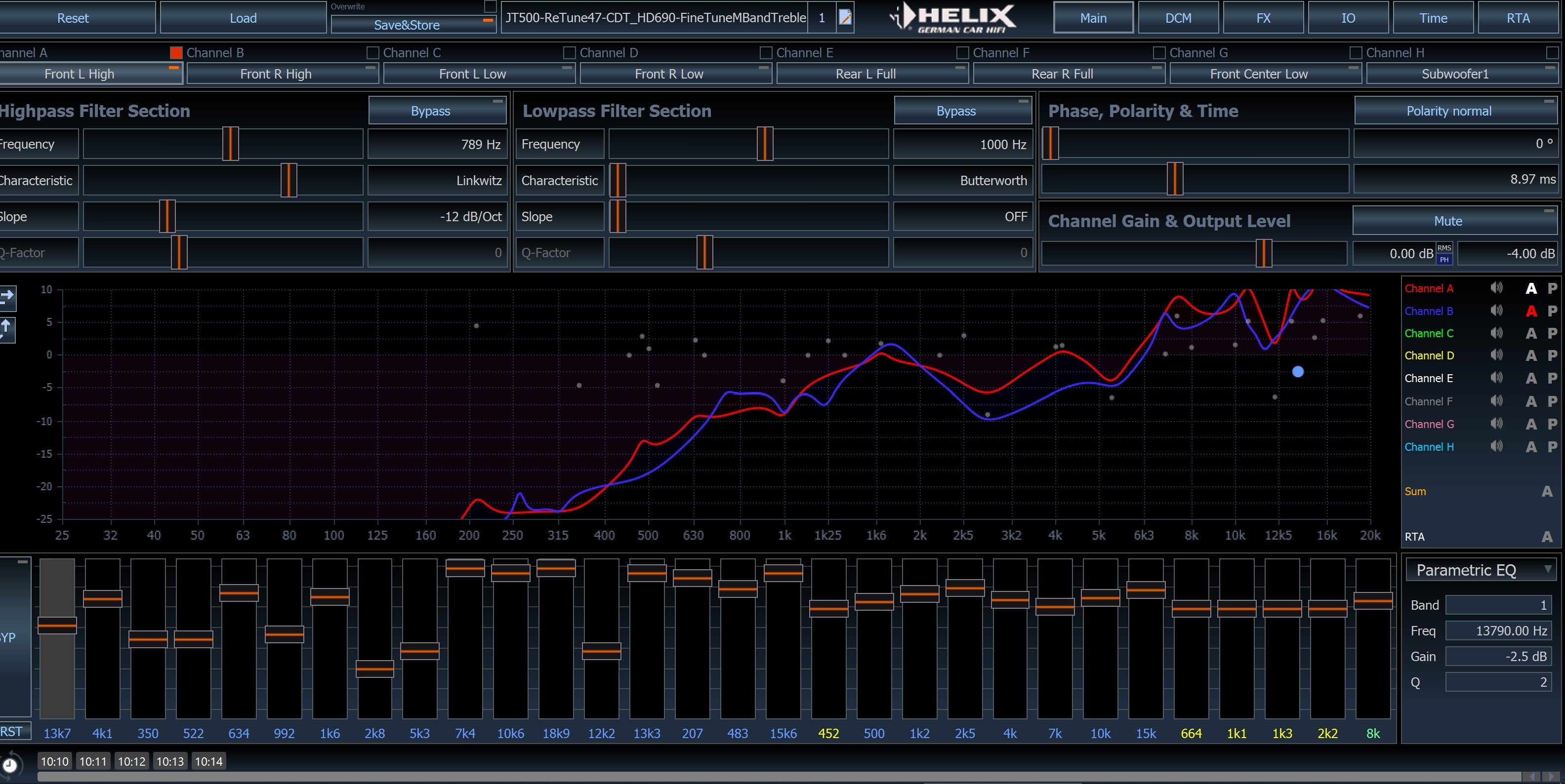The height and width of the screenshot is (784, 1565).
Task: Mute Channel C with its speaker icon
Action: [1496, 333]
